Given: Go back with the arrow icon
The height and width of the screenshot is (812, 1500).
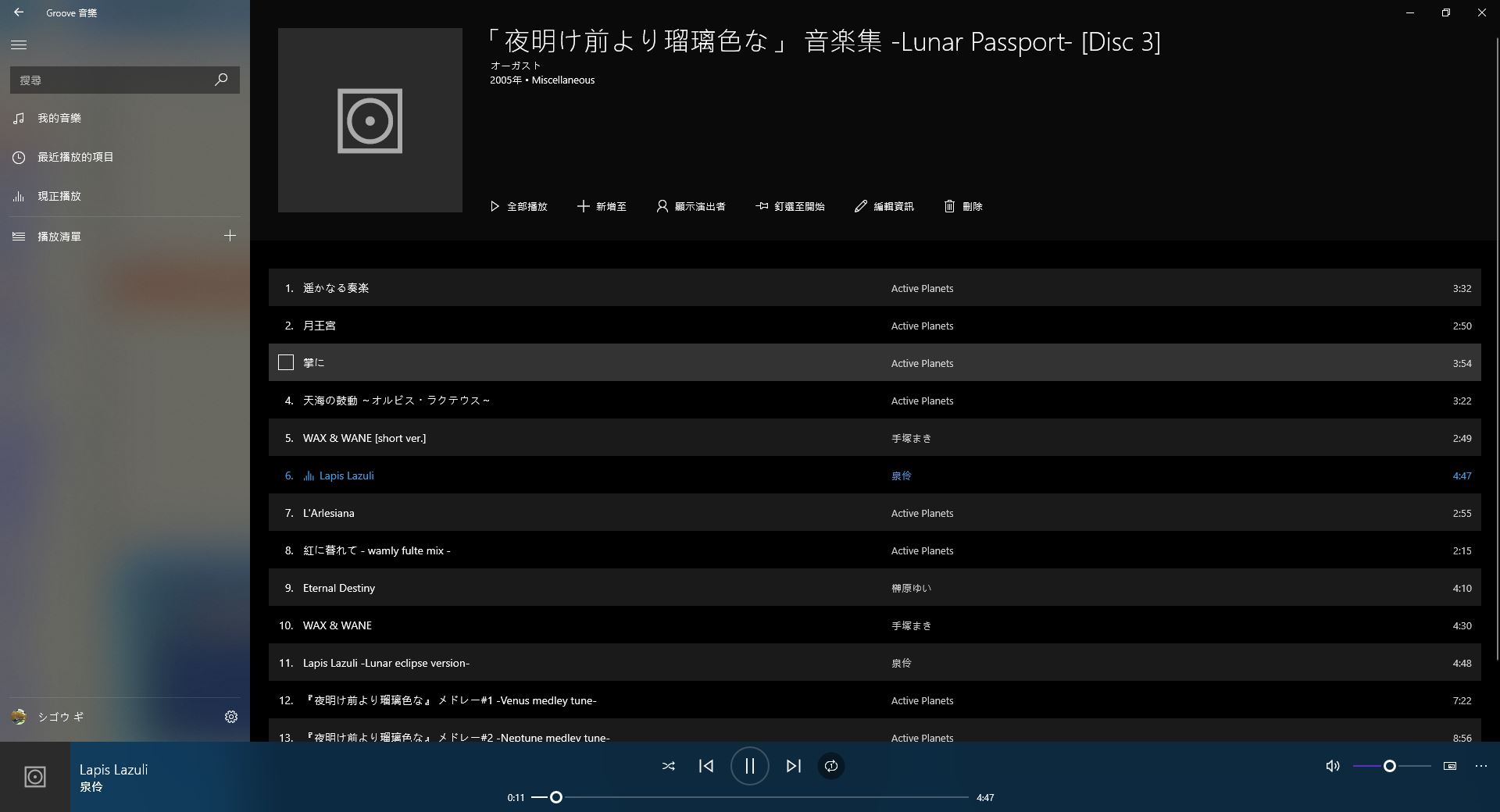Looking at the screenshot, I should (x=19, y=12).
